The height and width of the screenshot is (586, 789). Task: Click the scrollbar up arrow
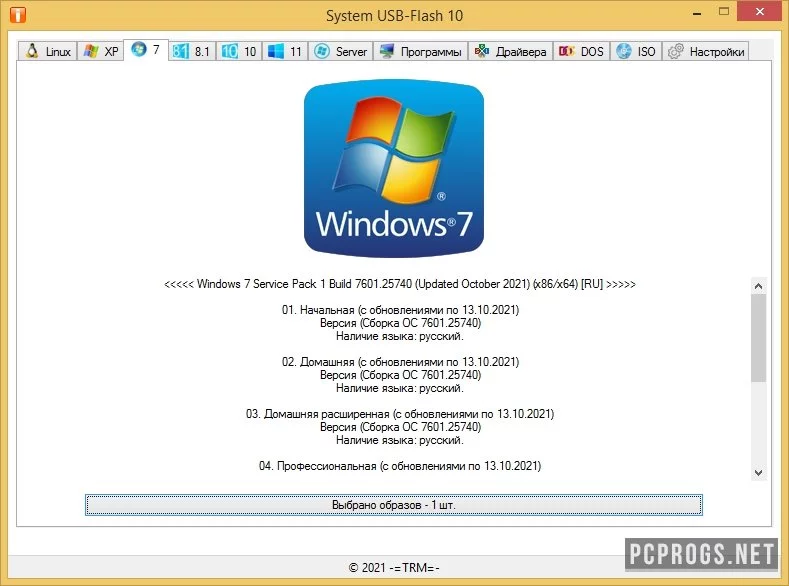[759, 286]
